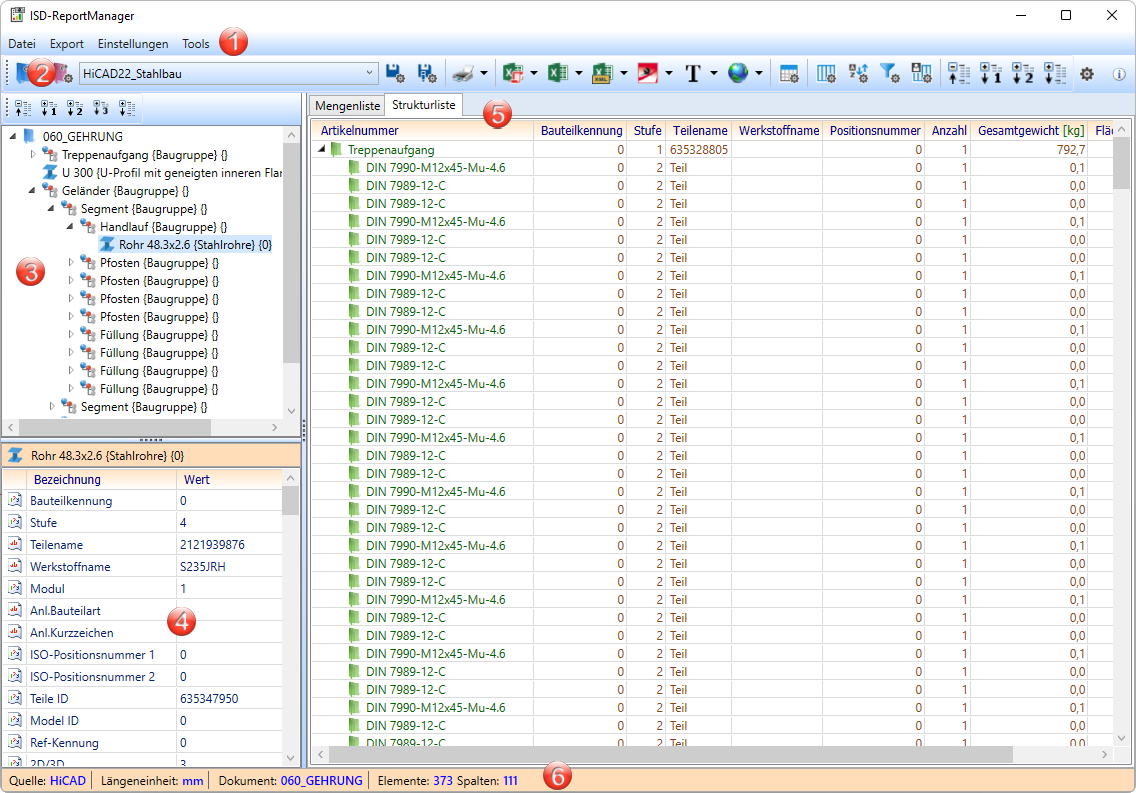Click the print icon in toolbar
The width and height of the screenshot is (1136, 793).
462,73
